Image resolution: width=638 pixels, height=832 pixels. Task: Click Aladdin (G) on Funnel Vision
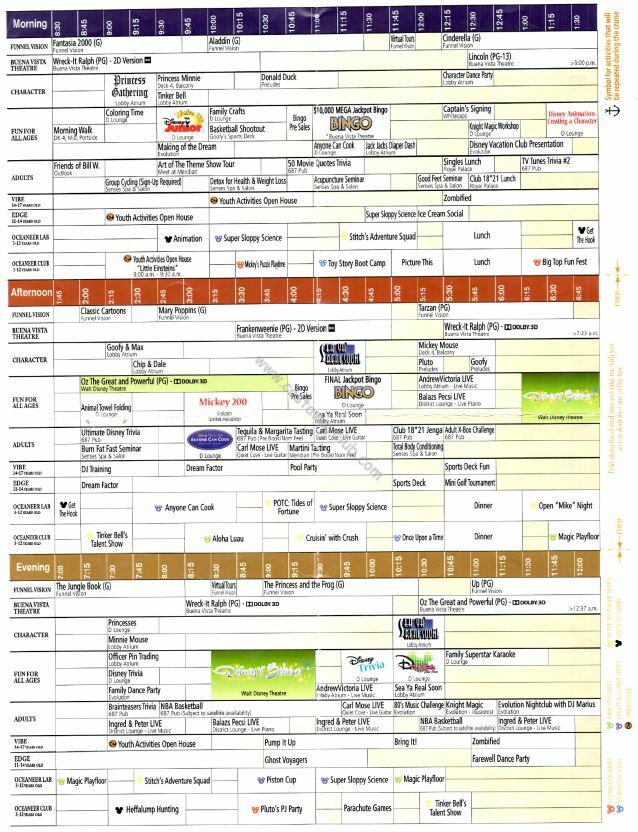click(x=225, y=41)
